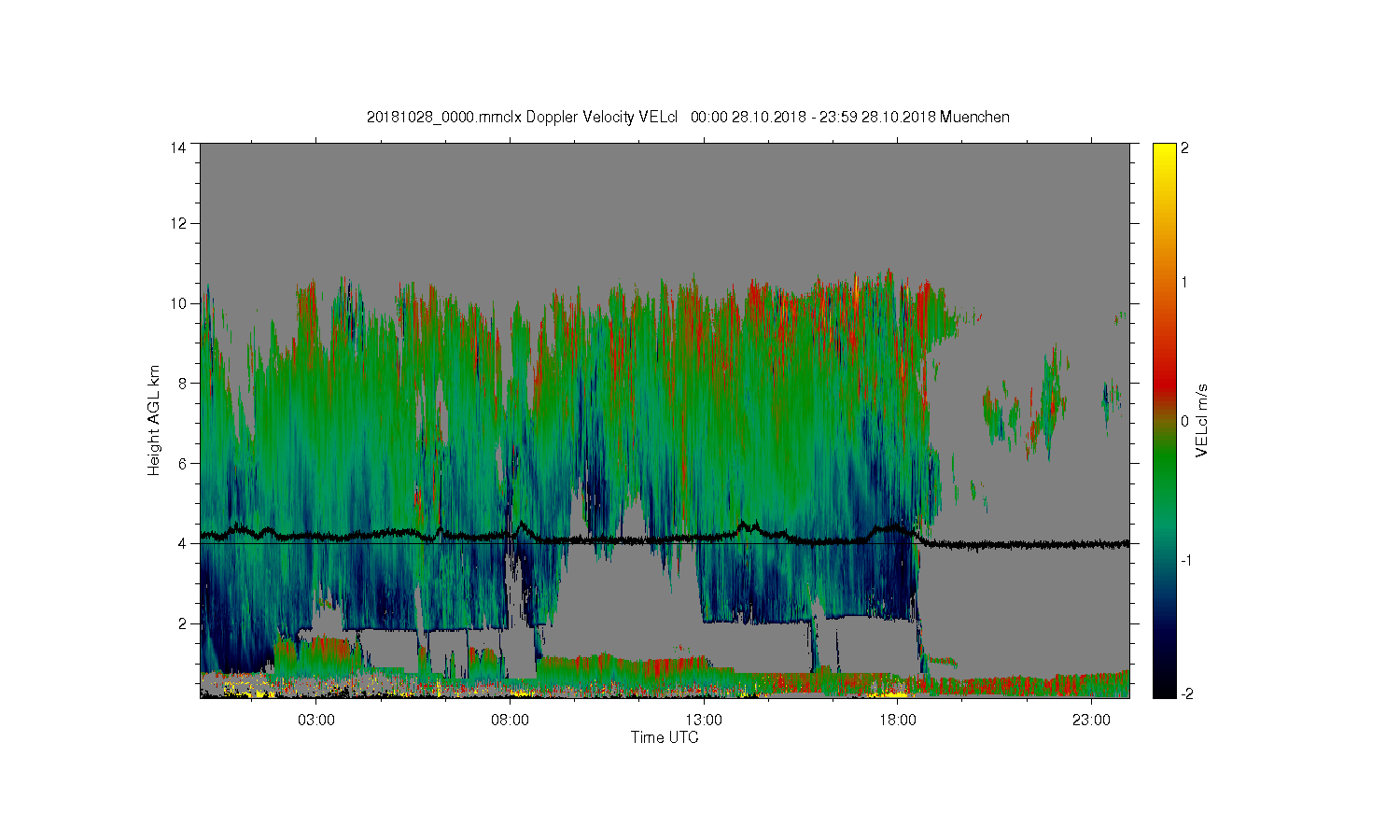1400x840 pixels.
Task: Click the 2 km height tick label on height axis
Action: click(x=183, y=623)
